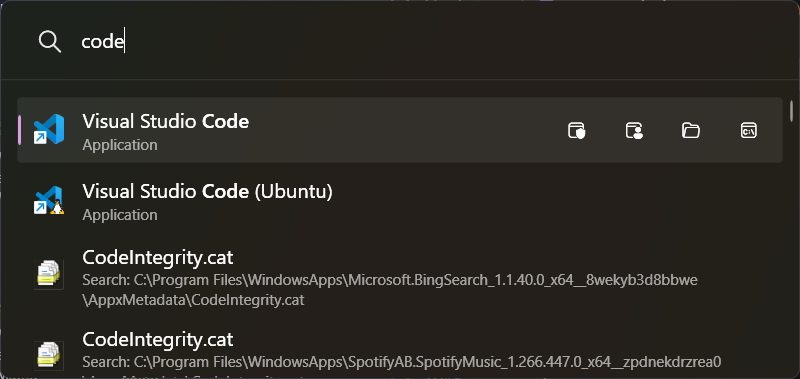Click the results list scrollbar thumb
The height and width of the screenshot is (379, 800).
point(791,111)
